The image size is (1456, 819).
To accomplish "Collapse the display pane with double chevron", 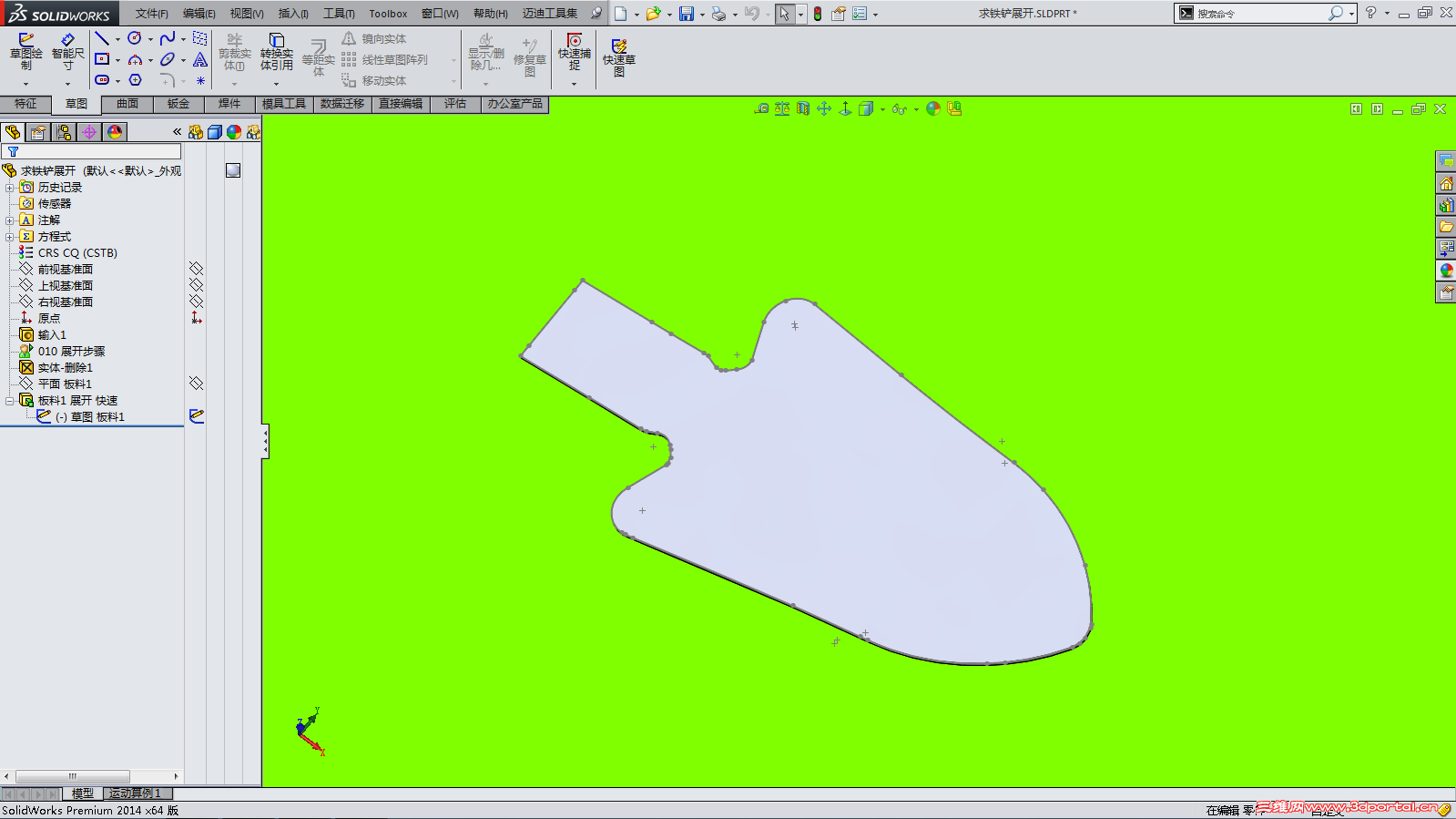I will pos(177,132).
